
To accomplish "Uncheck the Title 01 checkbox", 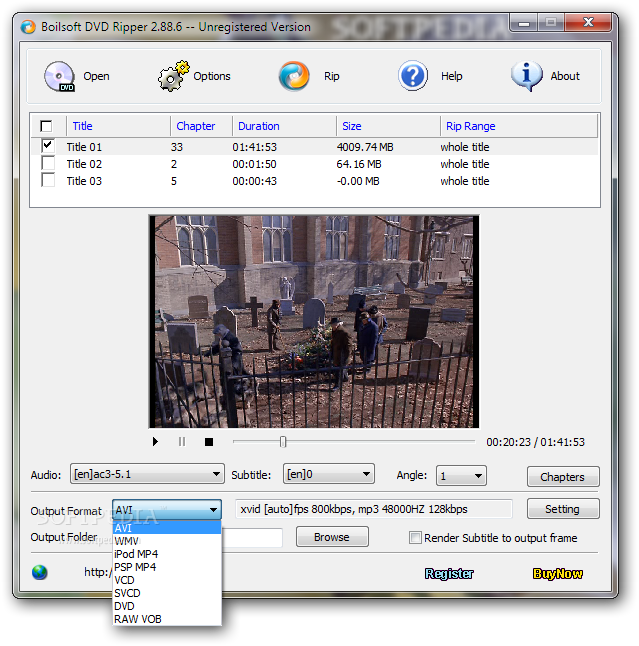I will (x=47, y=146).
